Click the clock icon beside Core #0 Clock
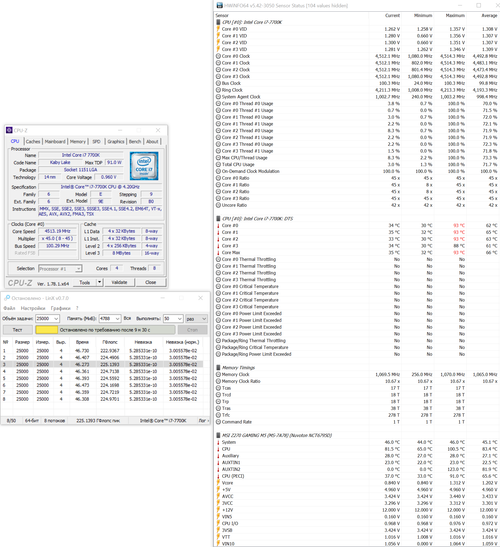Viewport: 500px width, 547px height. click(218, 56)
